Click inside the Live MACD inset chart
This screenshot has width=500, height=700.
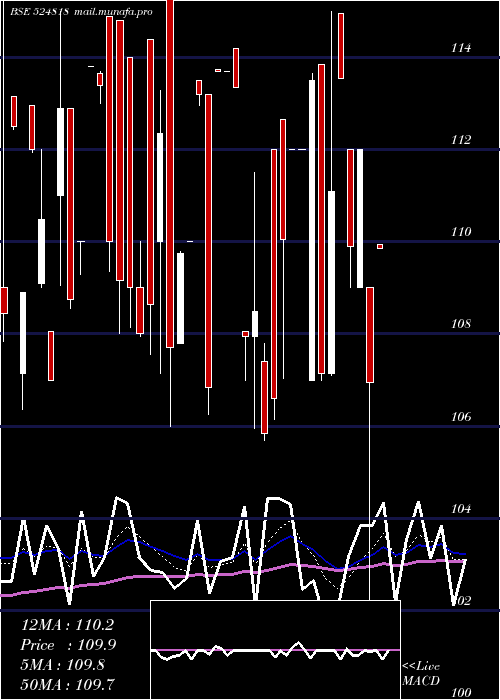click(x=275, y=650)
